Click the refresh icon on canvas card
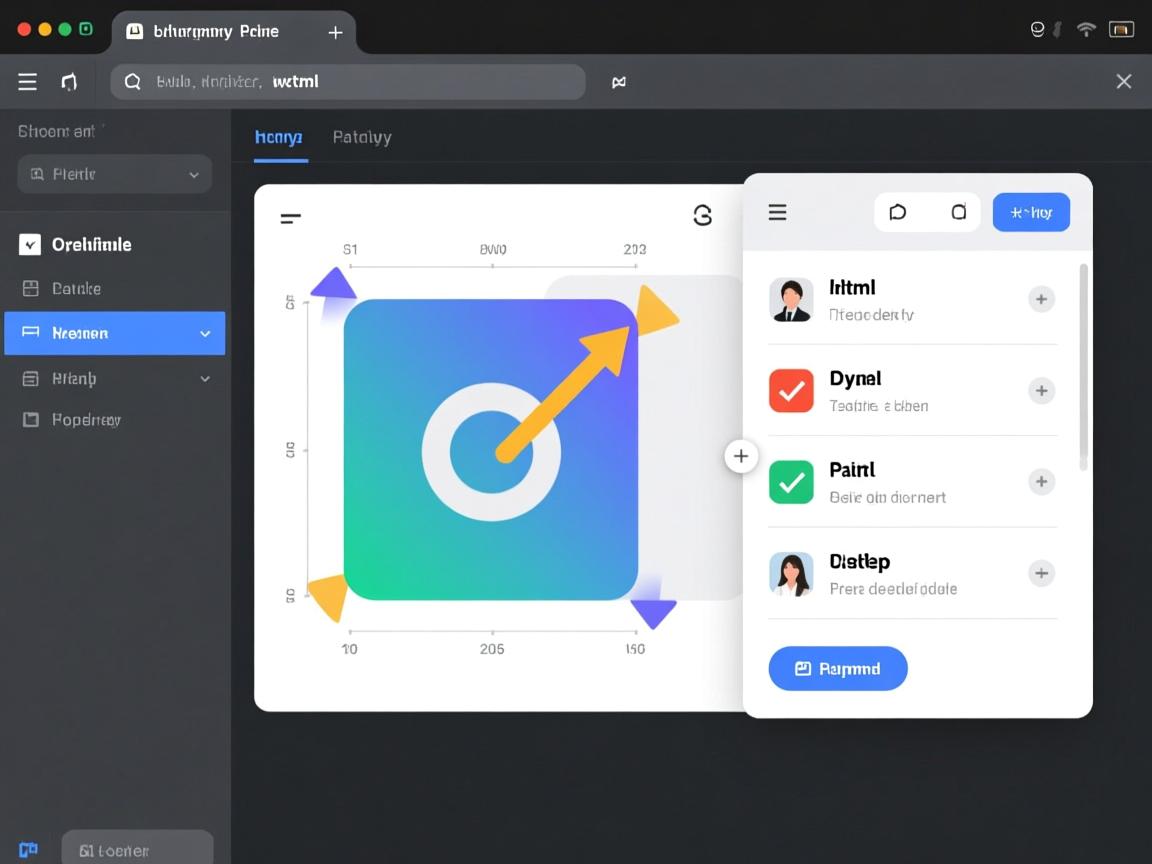 703,215
